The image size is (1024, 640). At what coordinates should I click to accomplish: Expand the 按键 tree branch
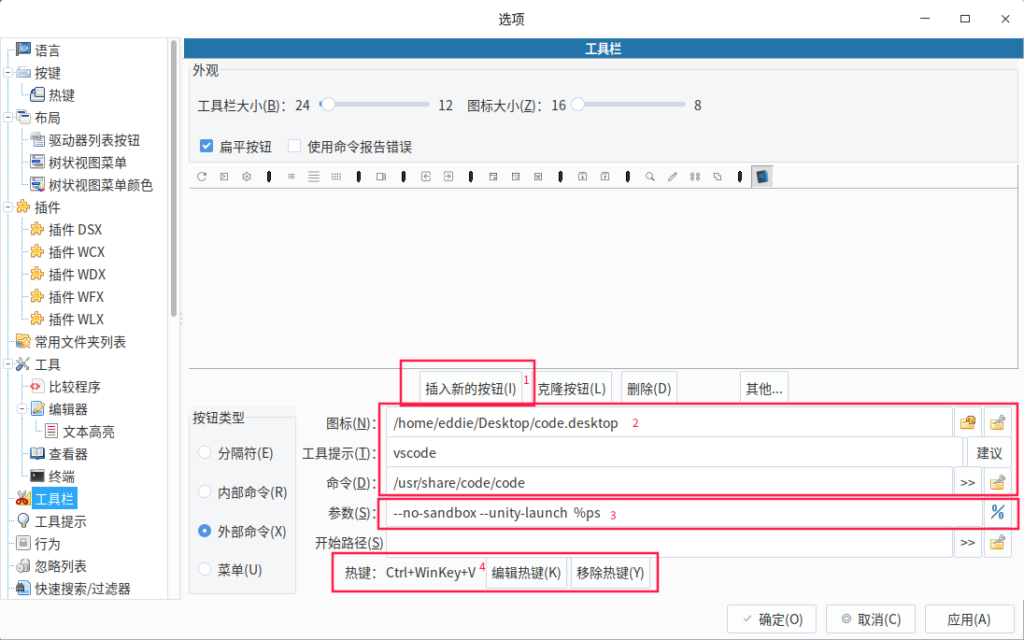(10, 72)
